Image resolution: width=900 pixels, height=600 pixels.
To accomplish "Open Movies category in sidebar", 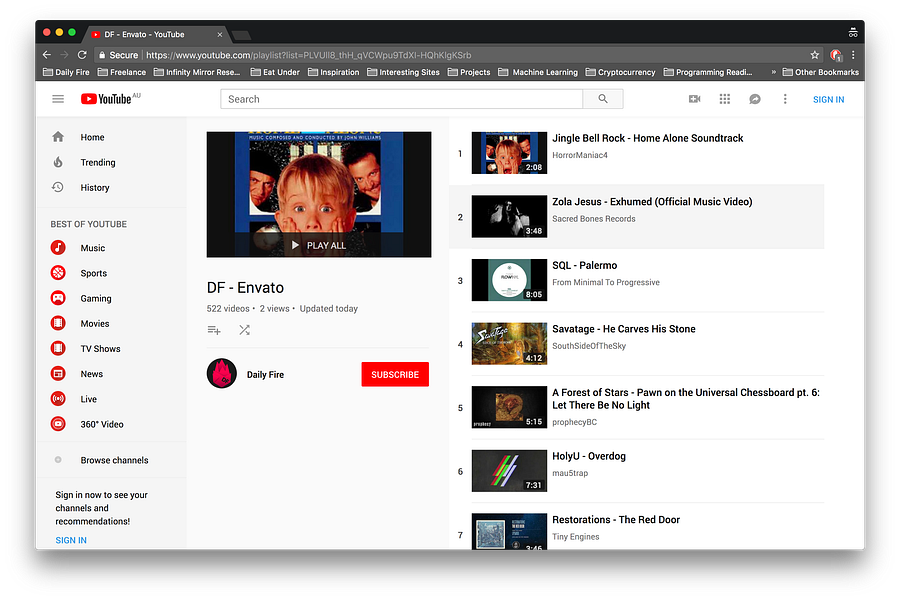I will (95, 324).
